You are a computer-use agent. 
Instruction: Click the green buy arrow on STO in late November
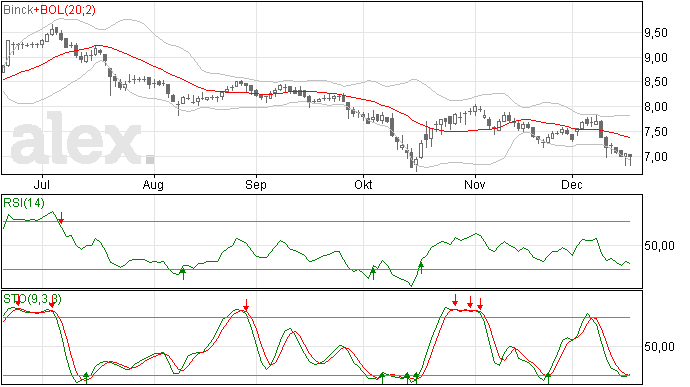[x=548, y=378]
